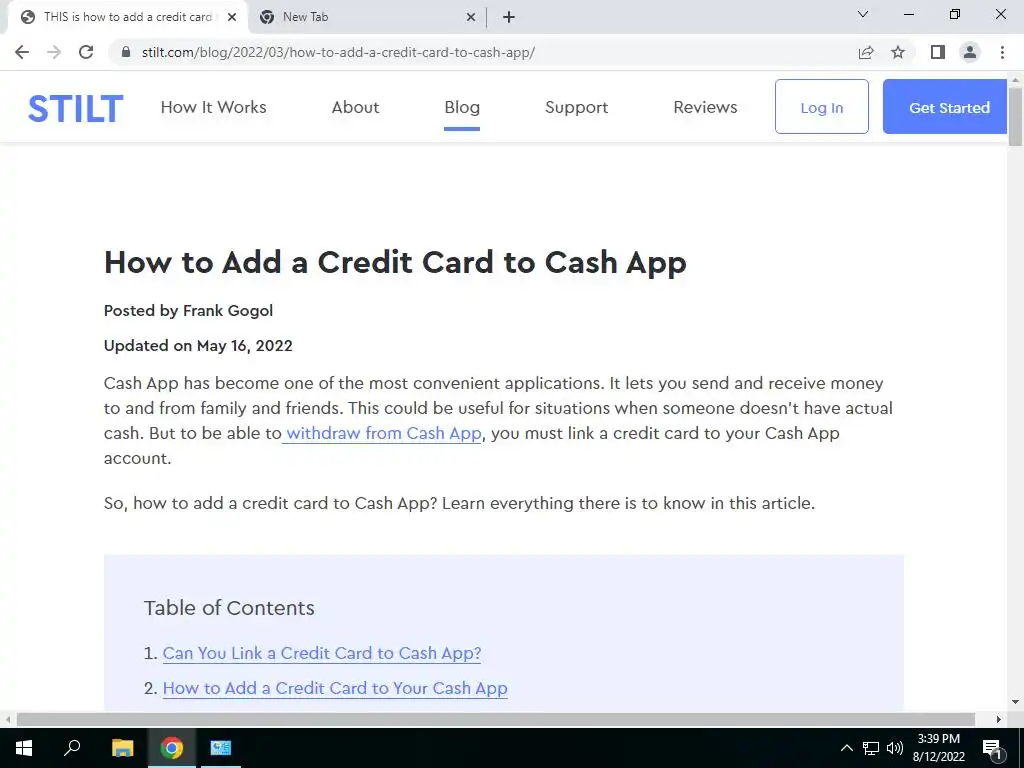Click the network tray icon

[x=871, y=748]
